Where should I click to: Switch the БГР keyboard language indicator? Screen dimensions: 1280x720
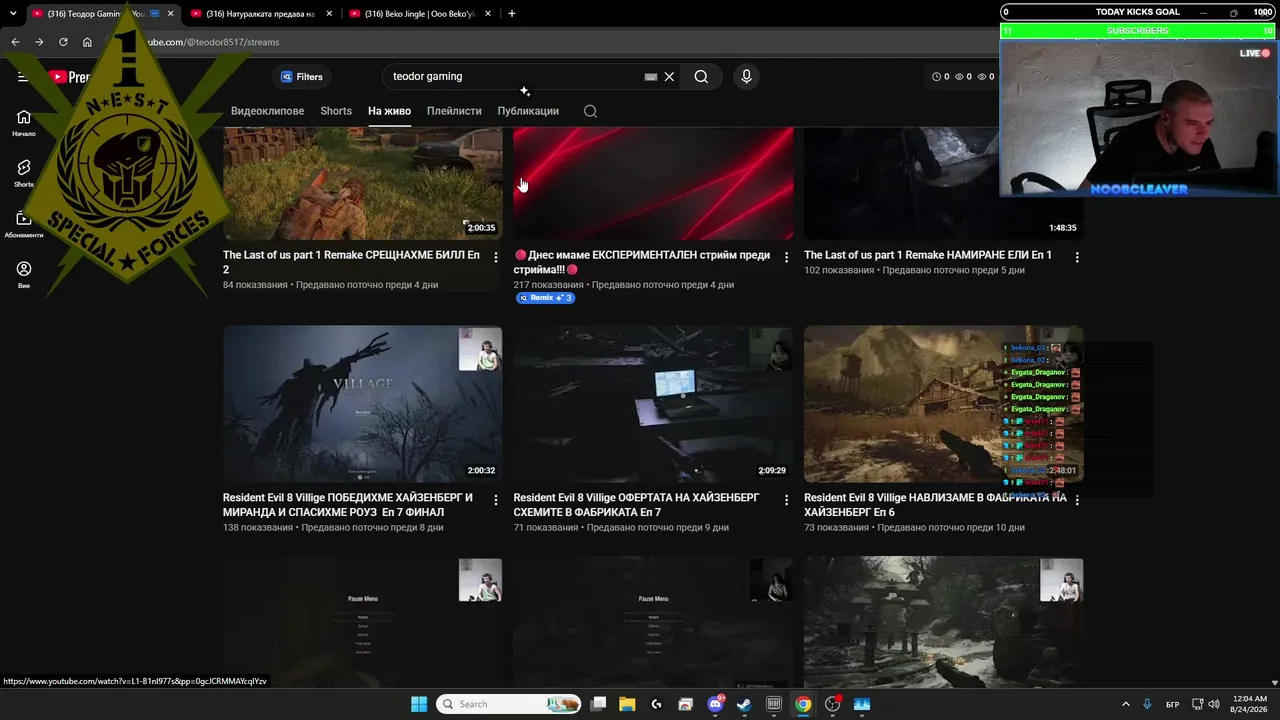[1172, 704]
